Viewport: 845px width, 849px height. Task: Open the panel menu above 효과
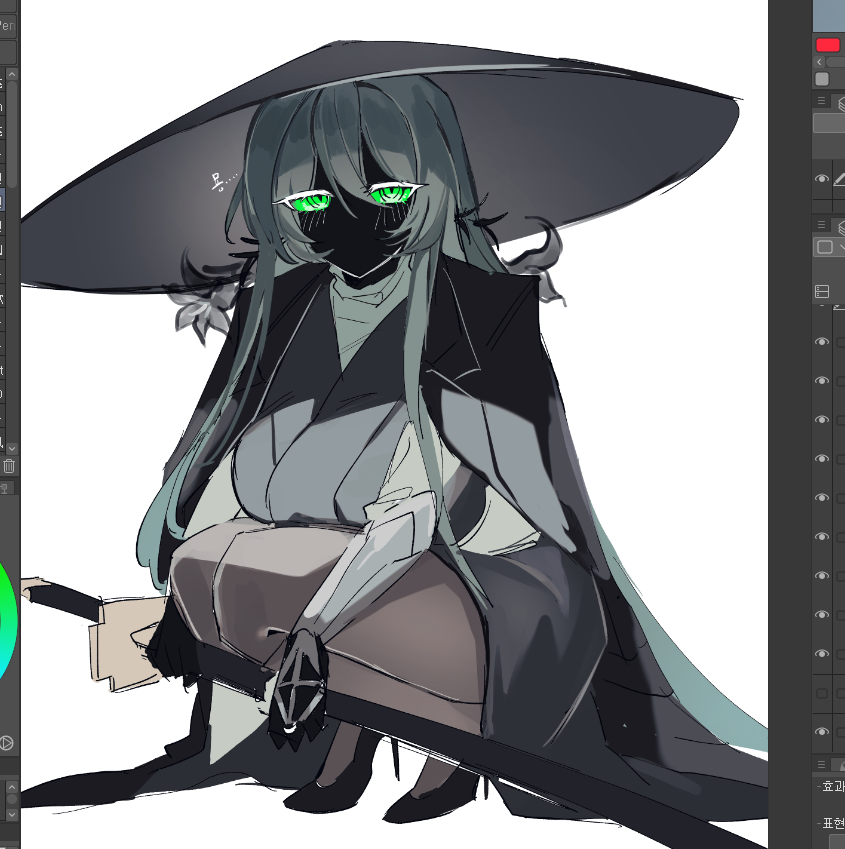point(821,765)
